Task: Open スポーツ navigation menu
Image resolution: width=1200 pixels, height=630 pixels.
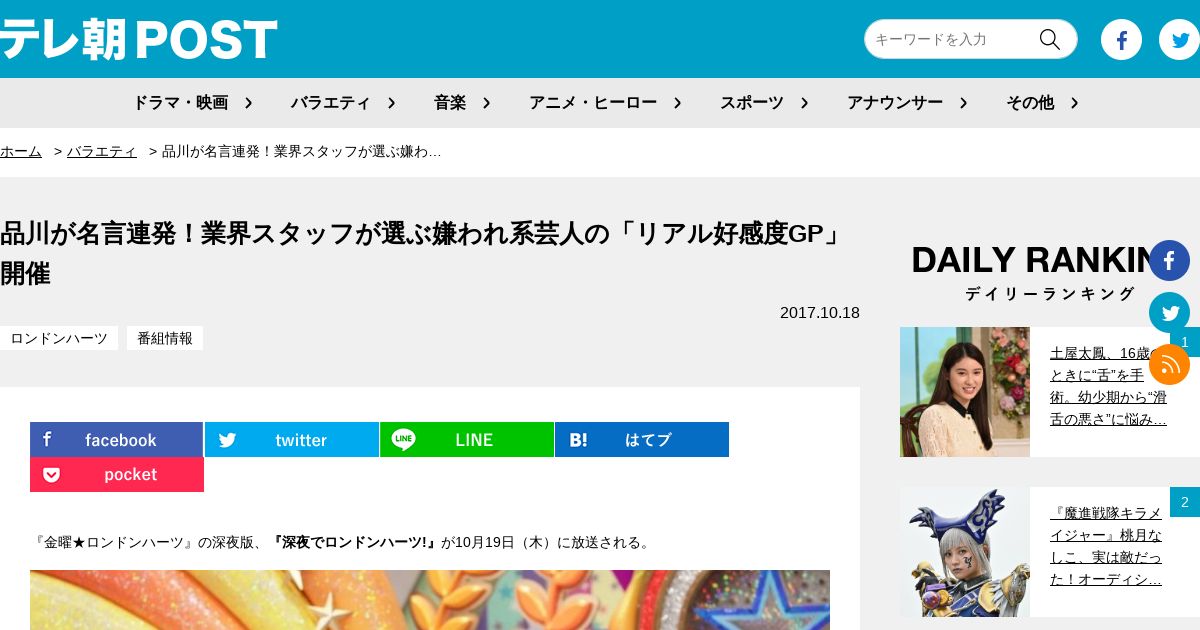Action: [752, 102]
